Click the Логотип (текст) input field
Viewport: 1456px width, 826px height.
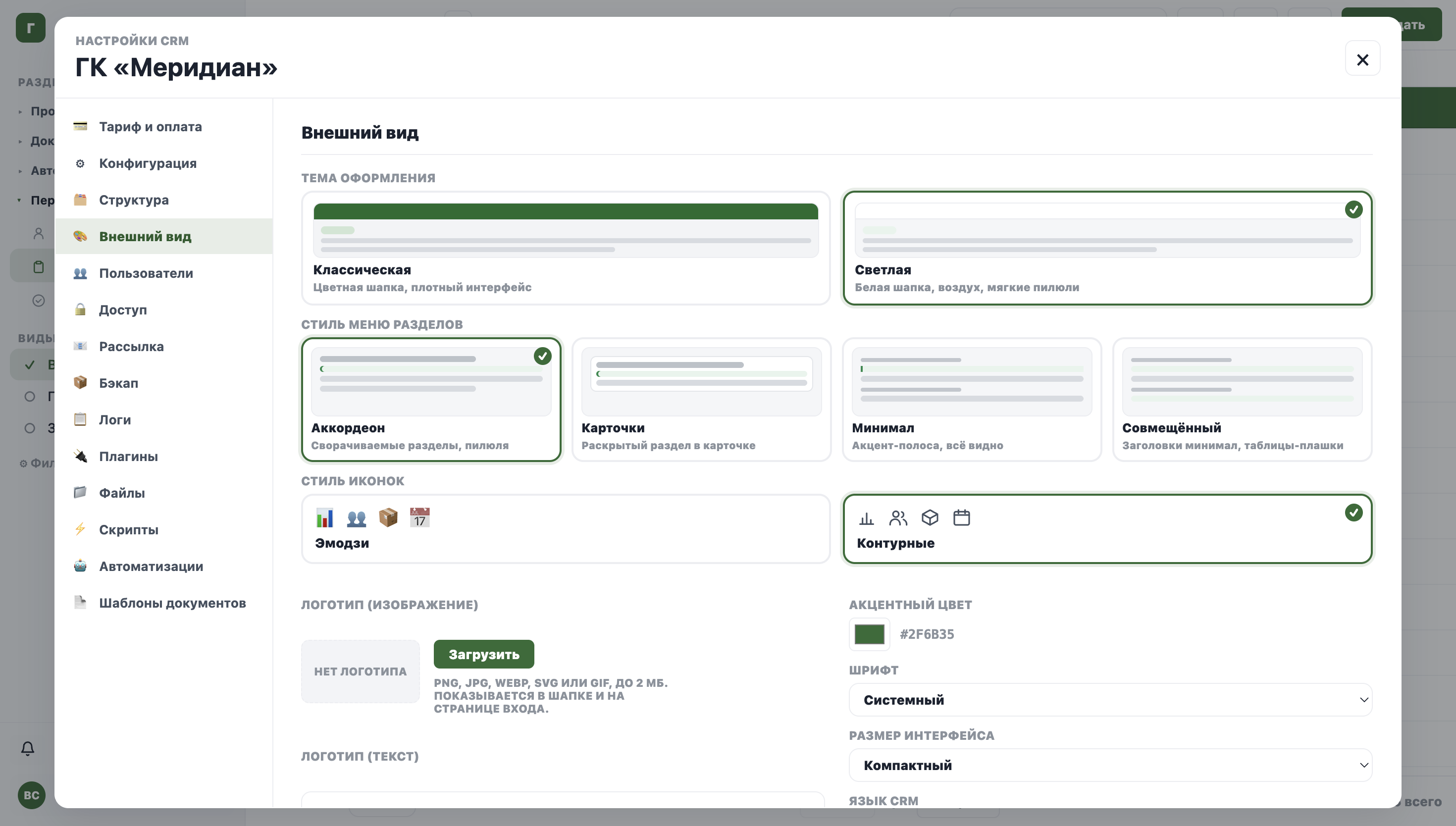pos(563,800)
